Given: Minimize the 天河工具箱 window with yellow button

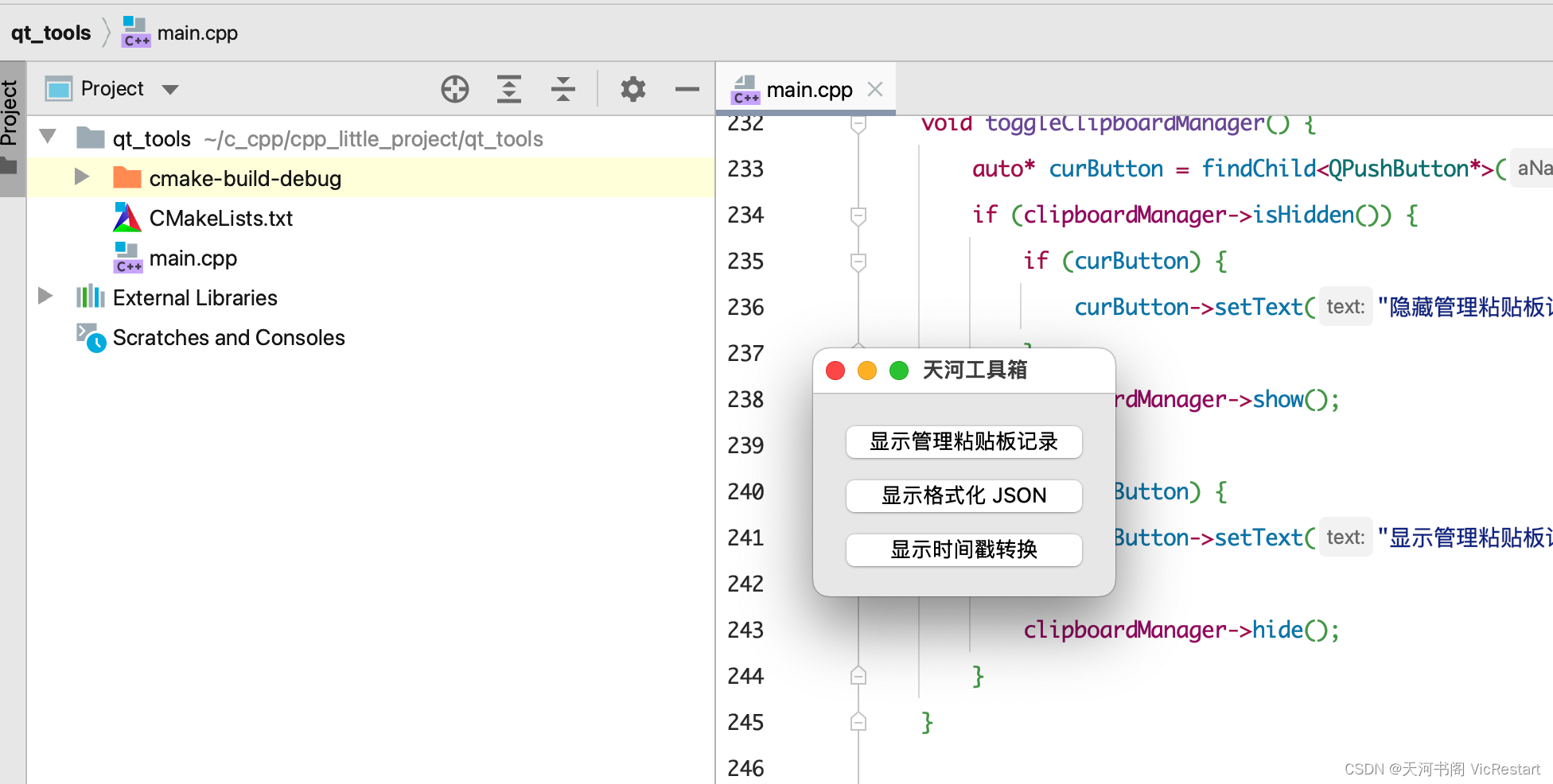Looking at the screenshot, I should [867, 371].
